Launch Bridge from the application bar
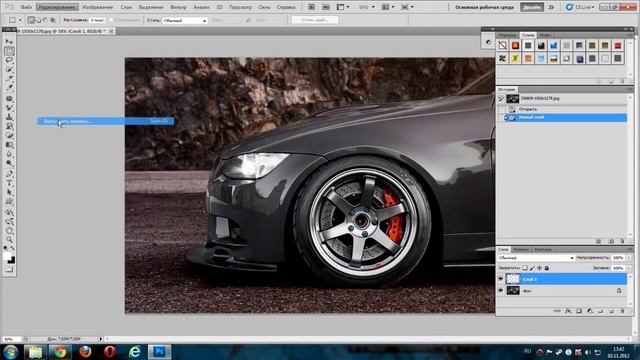Viewport: 640px width, 360px height. point(311,7)
